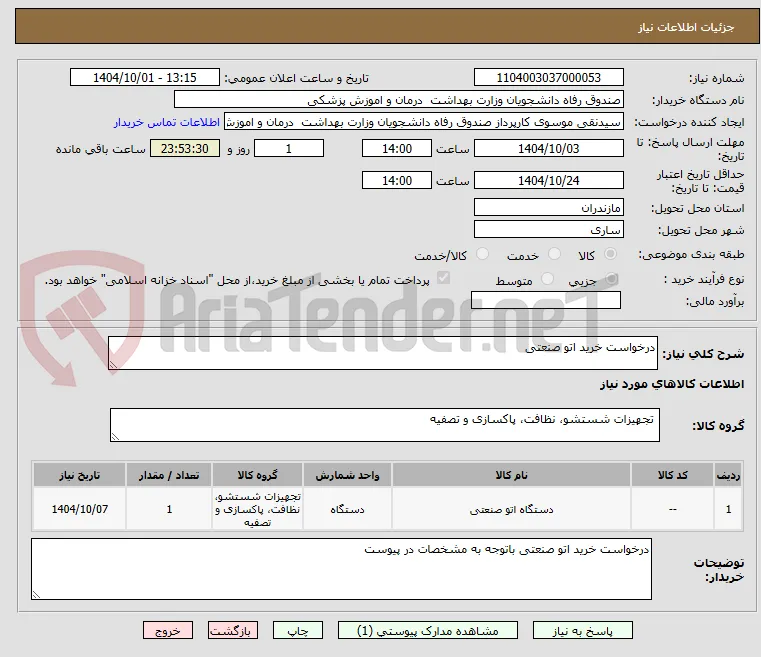Click the resize handle of توضیحات خریدار box
Image resolution: width=761 pixels, height=657 pixels.
[x=36, y=594]
